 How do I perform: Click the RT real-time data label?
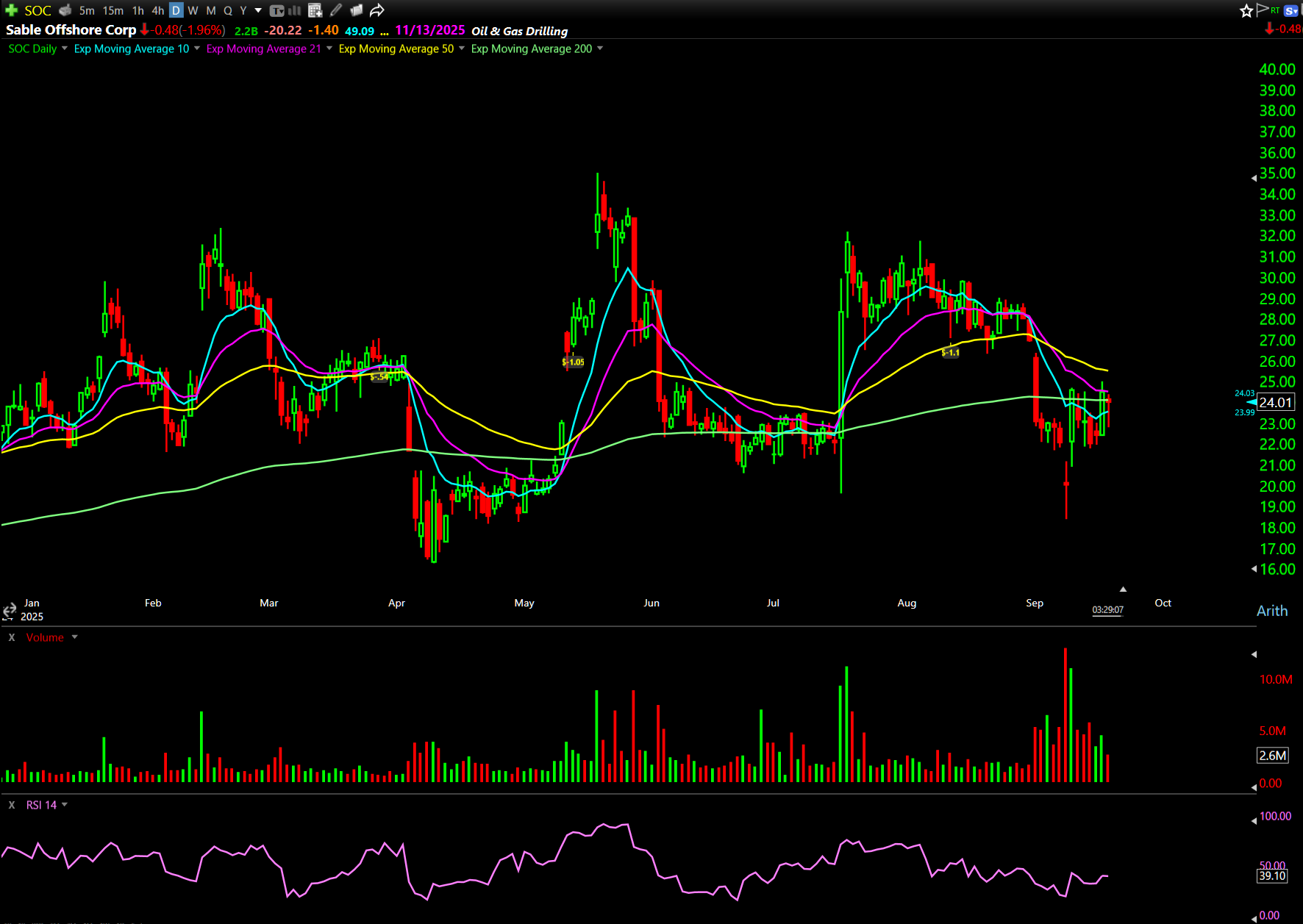pyautogui.click(x=1275, y=10)
